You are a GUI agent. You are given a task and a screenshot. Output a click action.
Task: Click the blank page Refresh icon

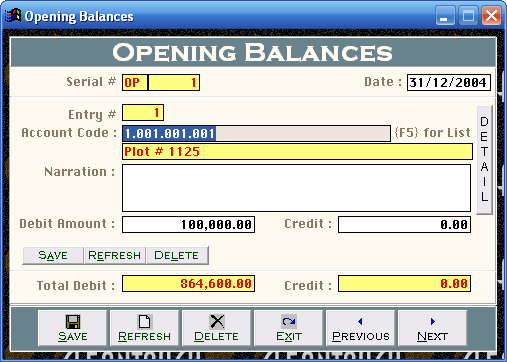pos(144,322)
